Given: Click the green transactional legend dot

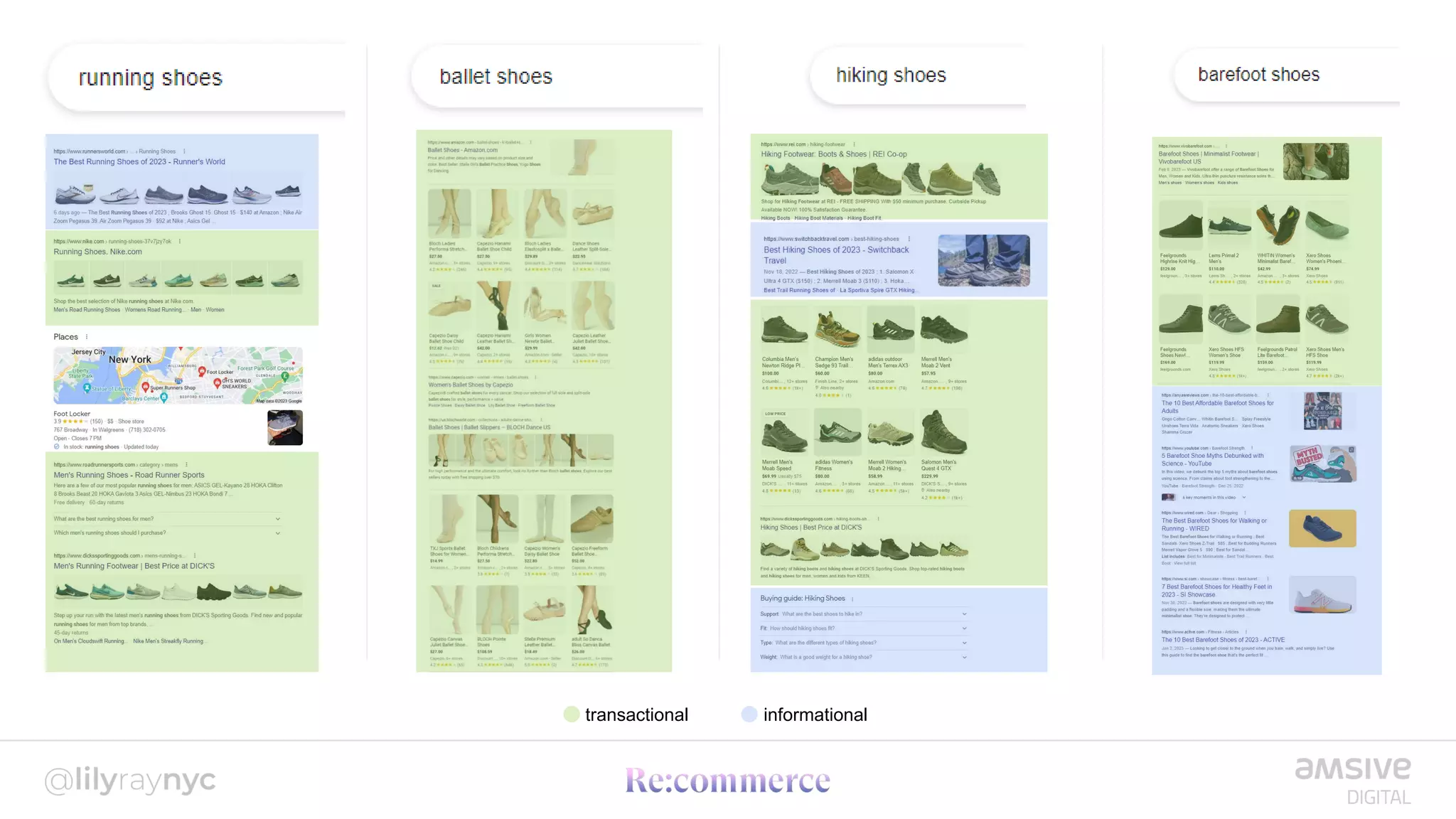Looking at the screenshot, I should [572, 714].
